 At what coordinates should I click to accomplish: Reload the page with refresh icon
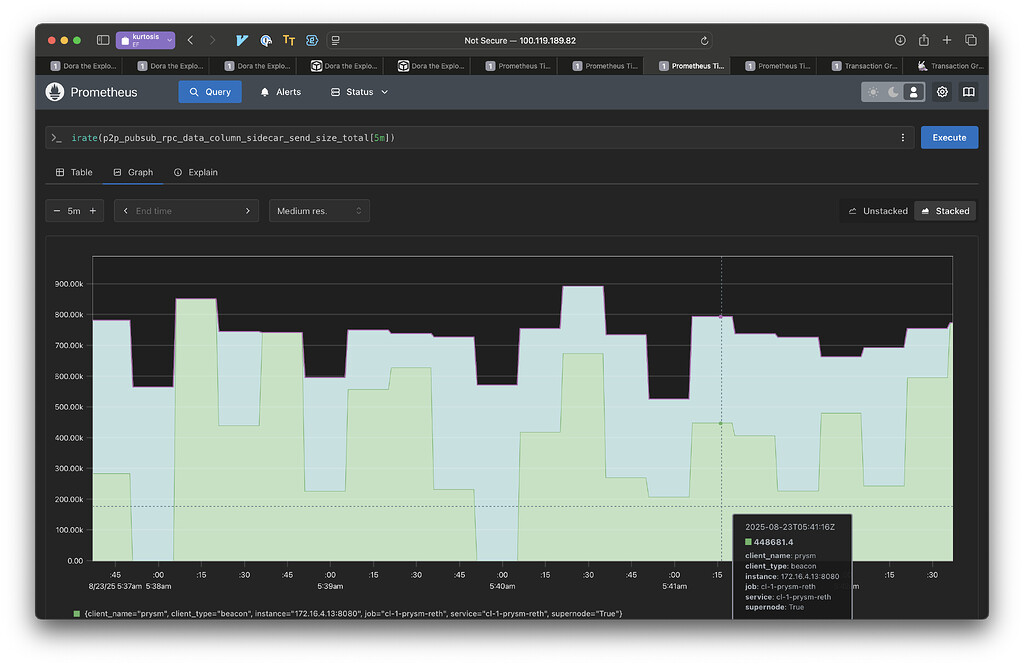(704, 41)
